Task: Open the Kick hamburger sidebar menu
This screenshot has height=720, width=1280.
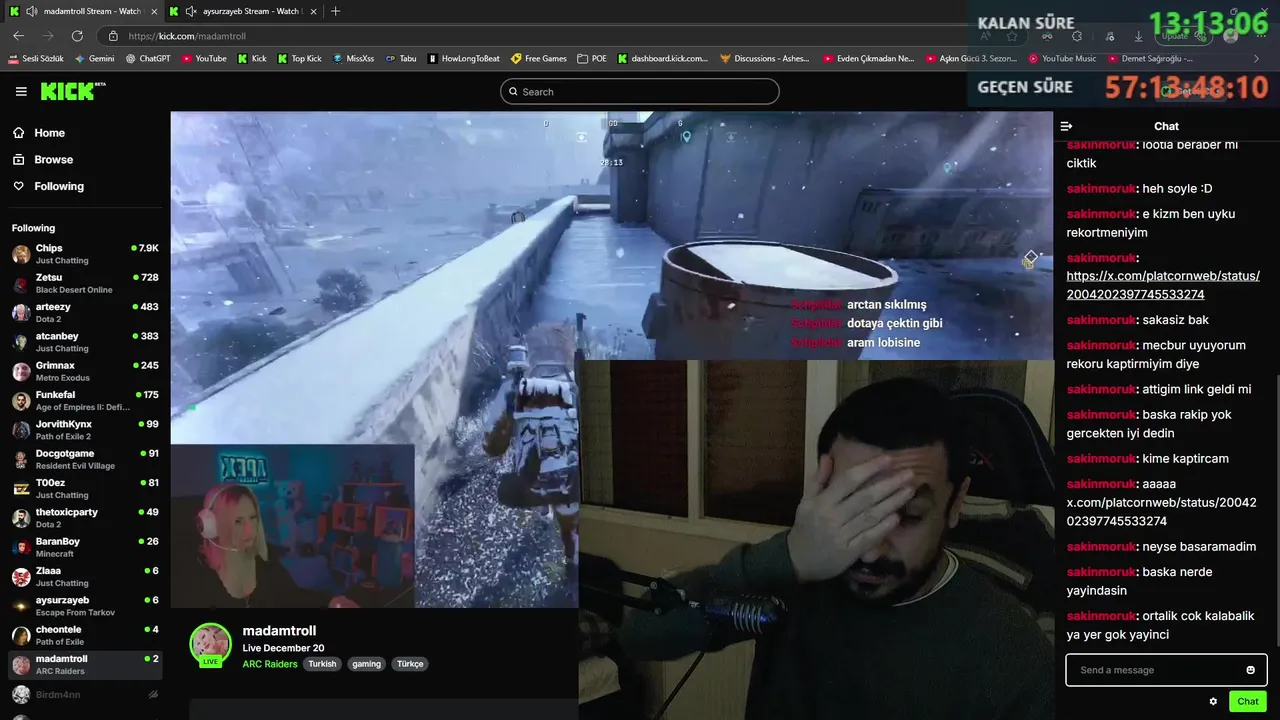Action: point(21,91)
